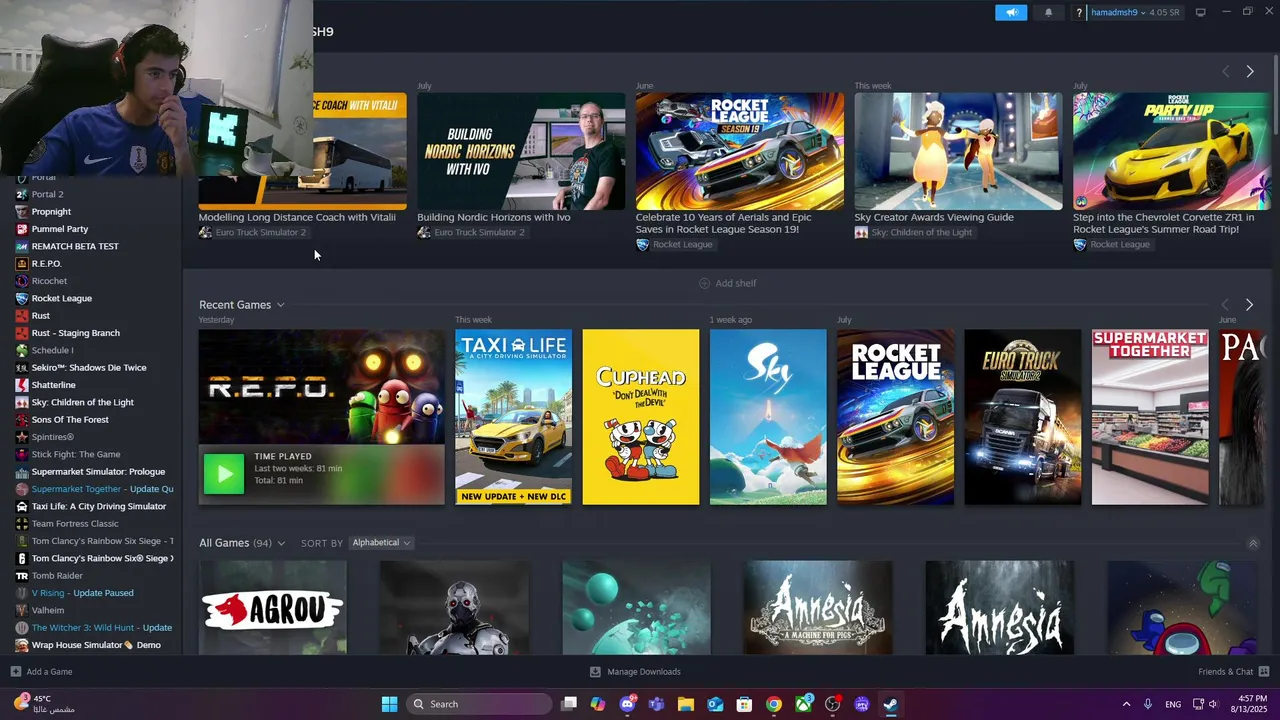The image size is (1280, 720).
Task: Open Rocket League cover in Recent Games
Action: (x=895, y=417)
